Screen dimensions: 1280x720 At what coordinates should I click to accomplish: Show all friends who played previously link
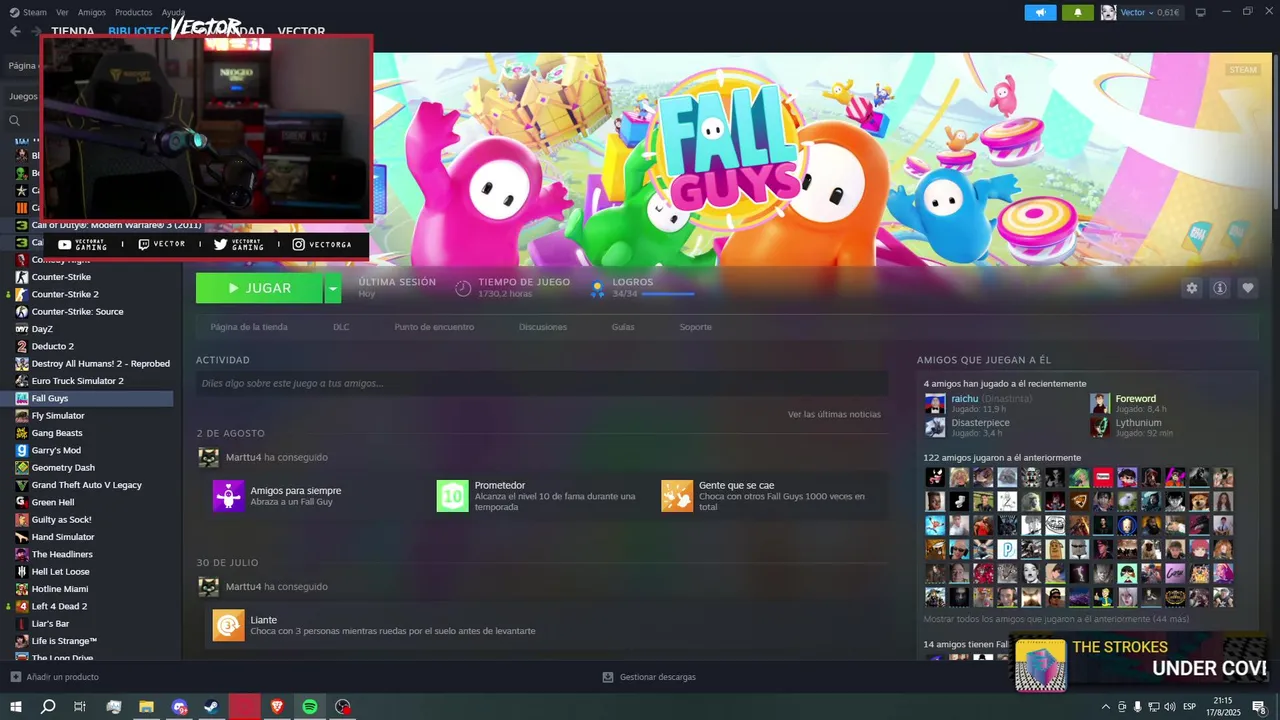1056,619
